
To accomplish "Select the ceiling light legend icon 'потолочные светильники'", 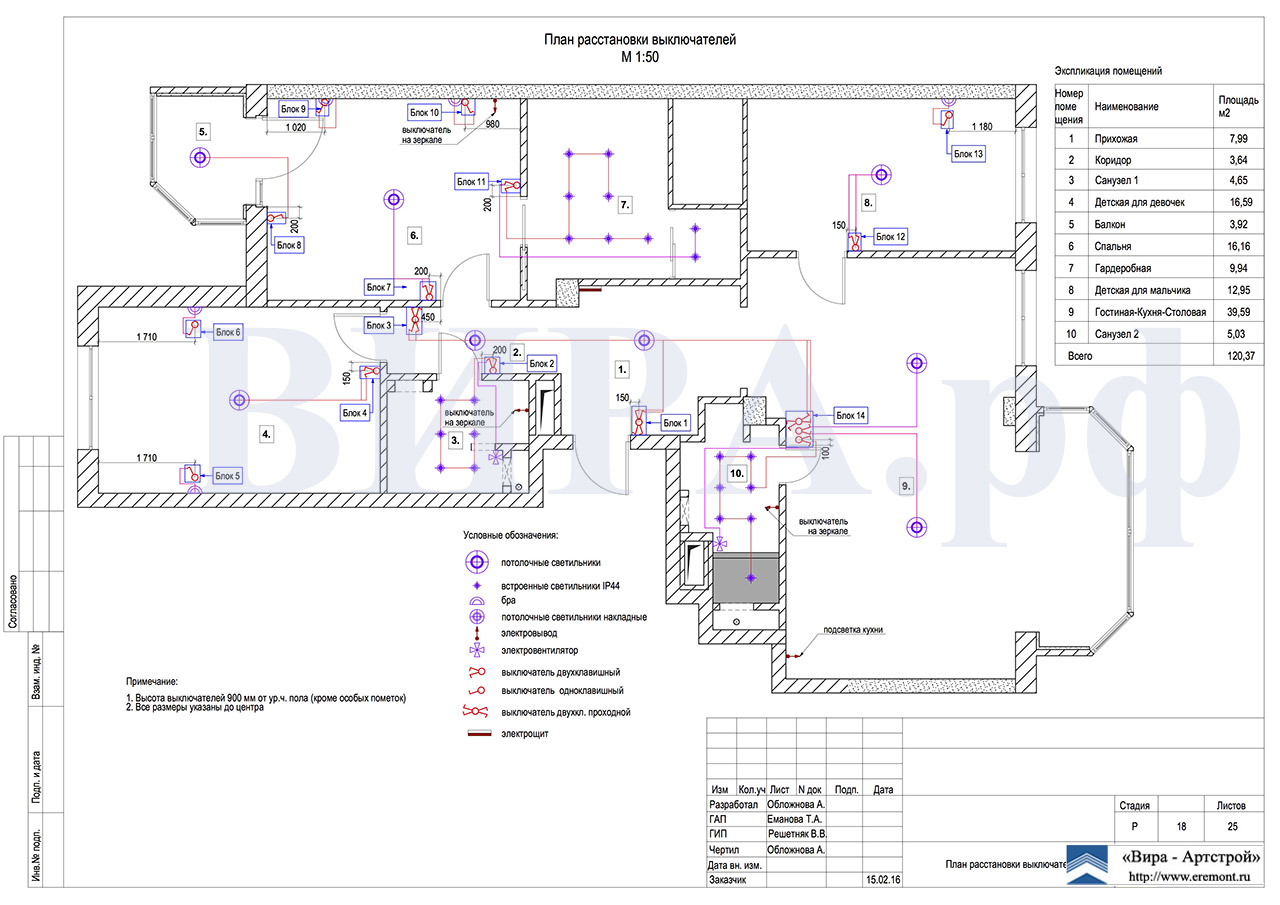I will point(477,563).
